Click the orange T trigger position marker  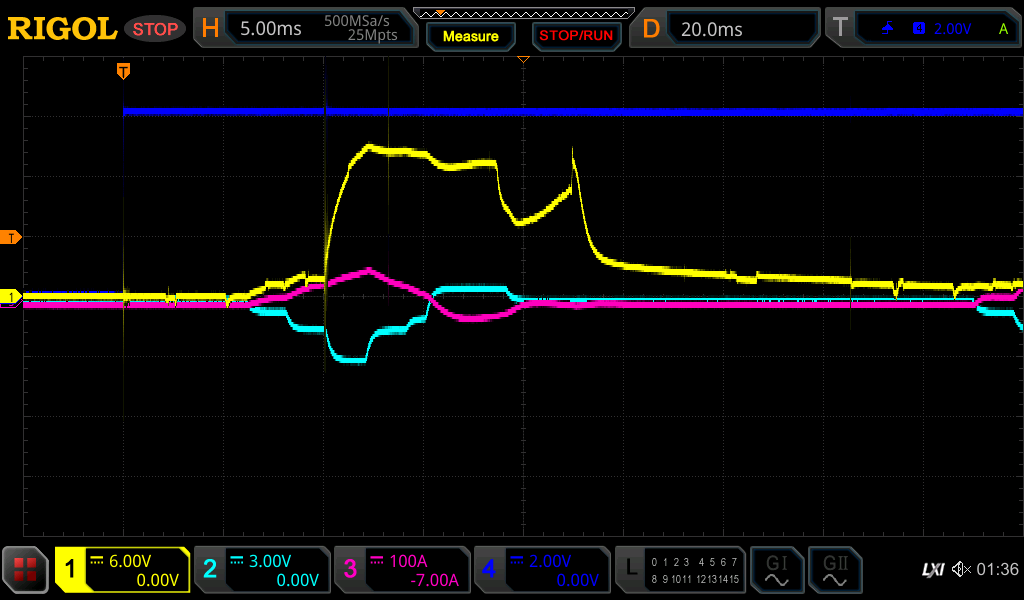pyautogui.click(x=123, y=71)
